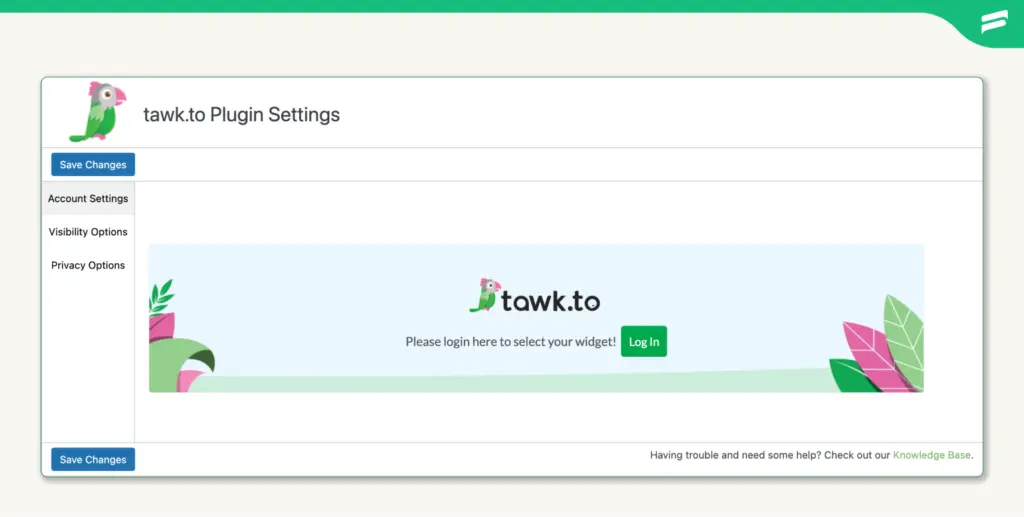Switch to the Privacy Options tab
1024x517 pixels.
(88, 265)
